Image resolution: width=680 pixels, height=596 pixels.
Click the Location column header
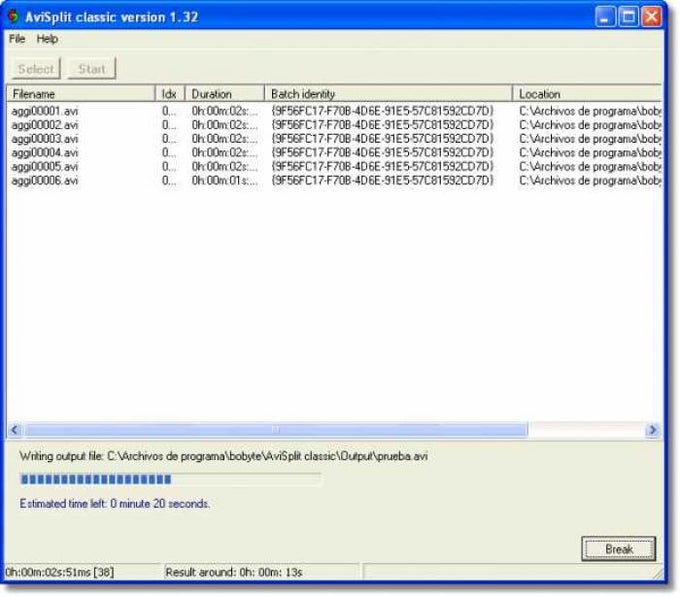click(587, 94)
